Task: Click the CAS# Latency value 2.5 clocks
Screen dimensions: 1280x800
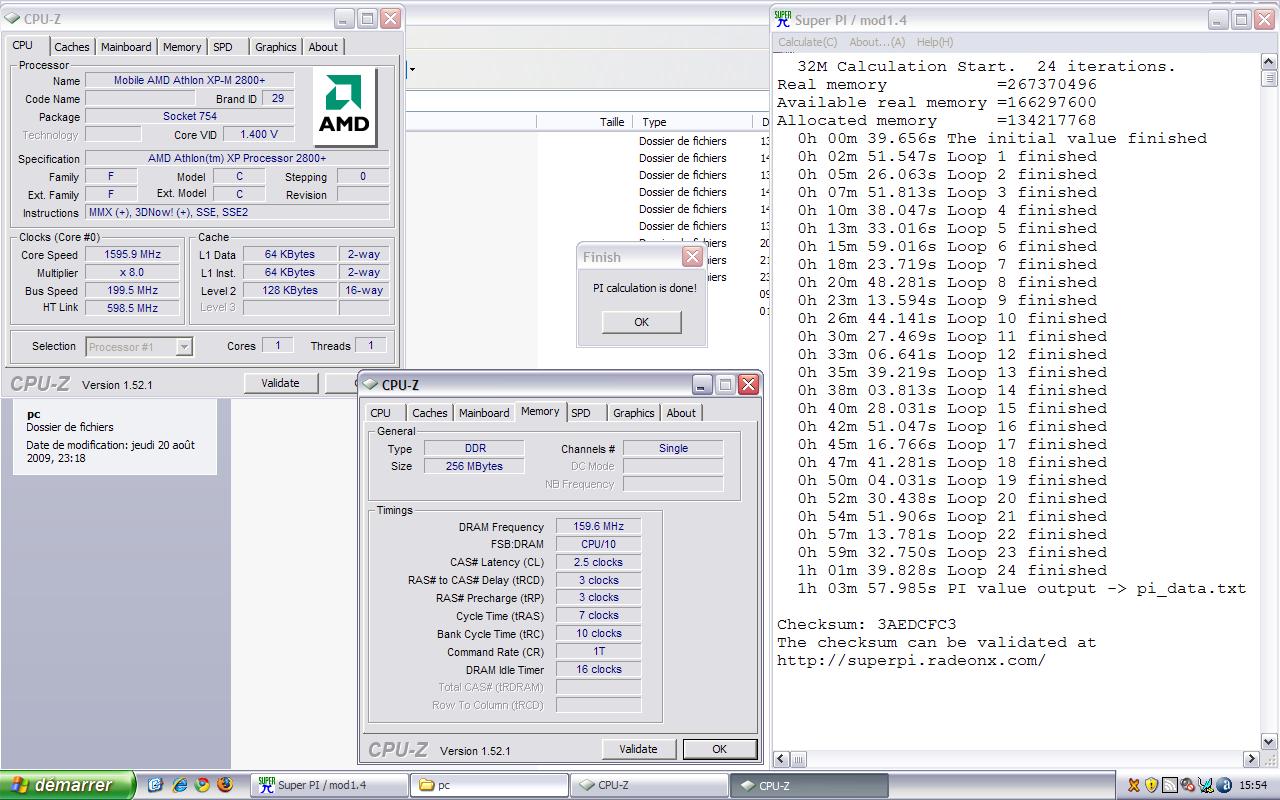Action: tap(598, 562)
